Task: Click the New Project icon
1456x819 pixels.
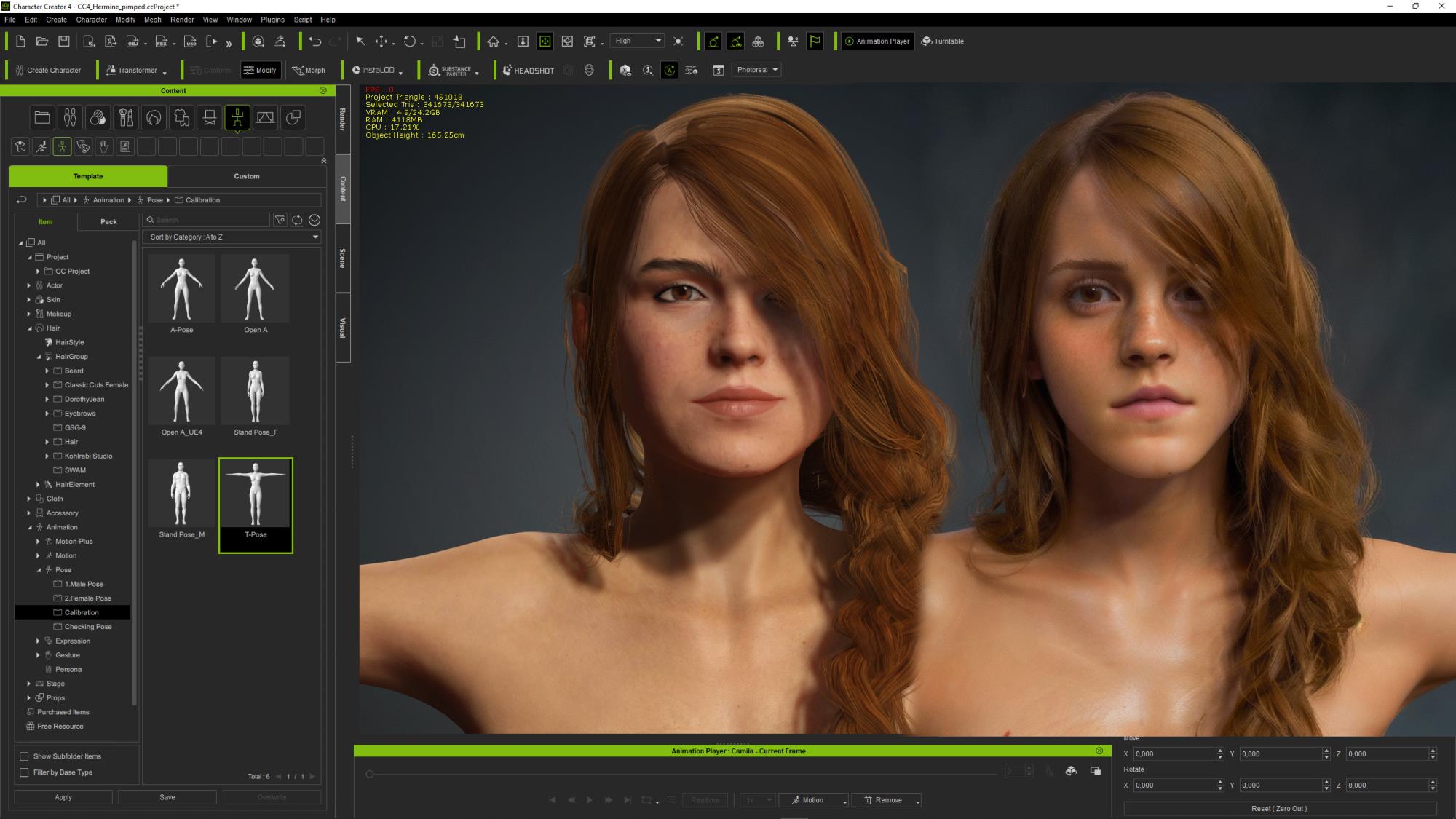Action: [20, 41]
